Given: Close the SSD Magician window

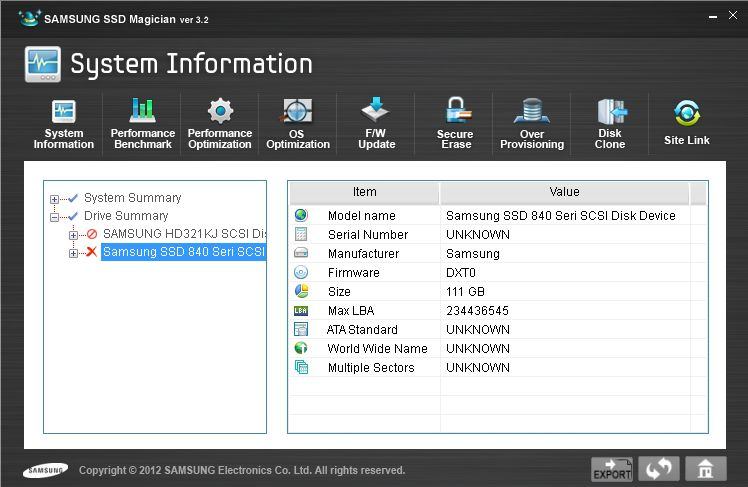Looking at the screenshot, I should (x=733, y=15).
